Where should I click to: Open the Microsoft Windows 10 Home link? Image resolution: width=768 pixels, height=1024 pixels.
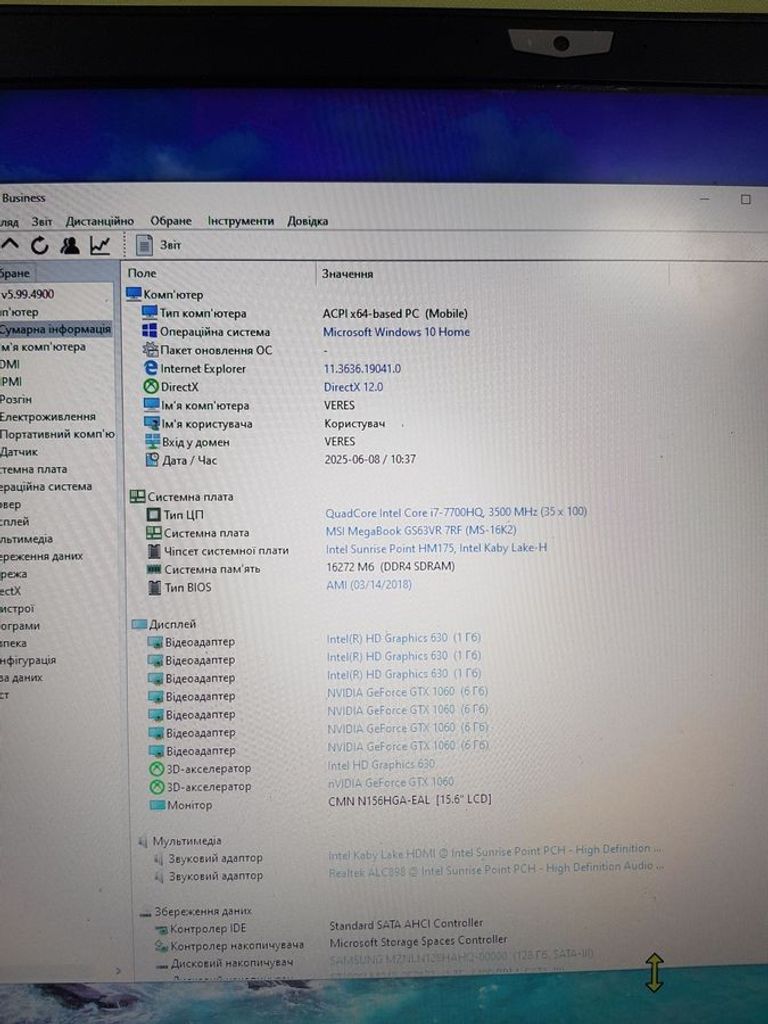(x=396, y=332)
